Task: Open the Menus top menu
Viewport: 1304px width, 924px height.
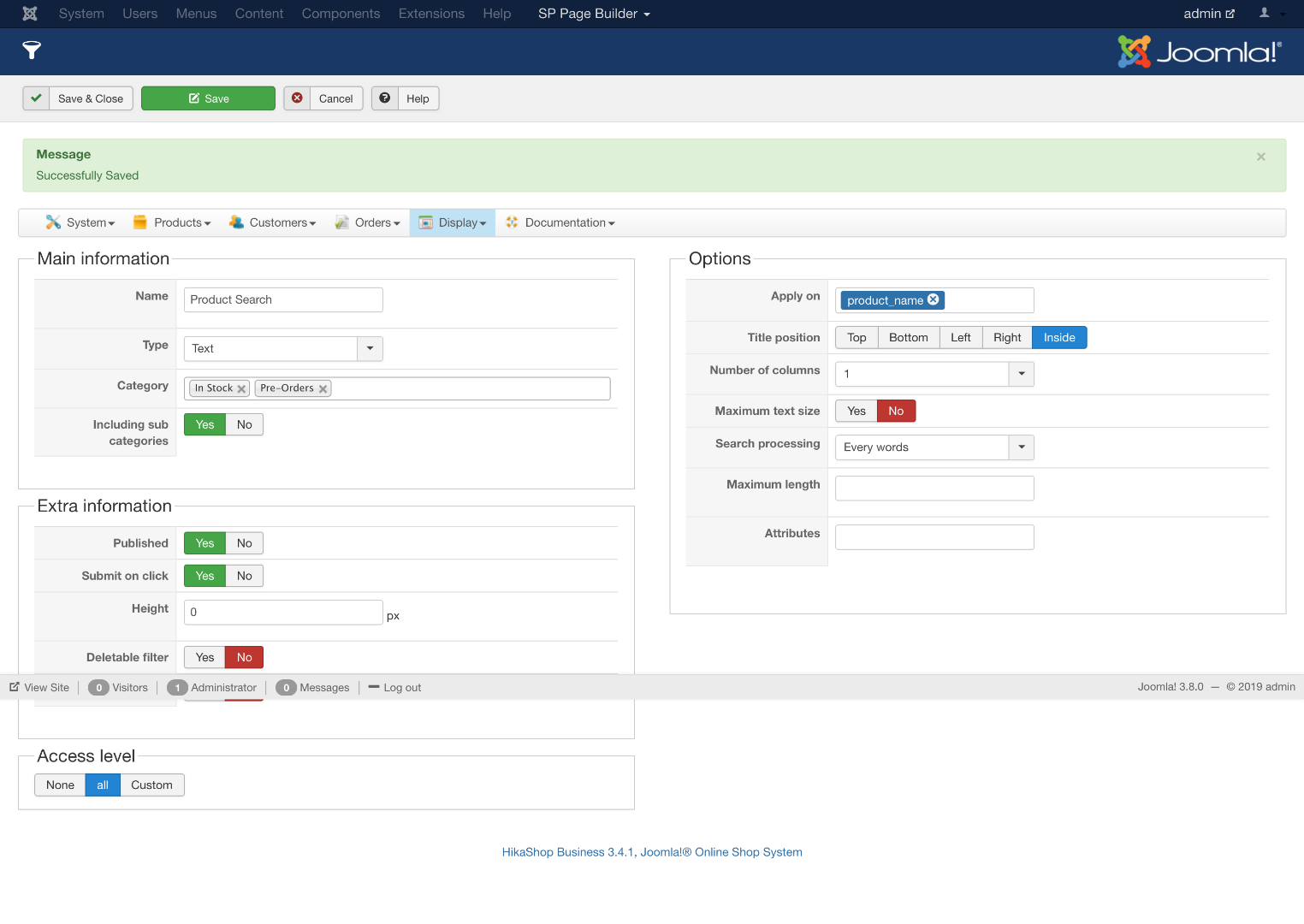Action: pos(197,14)
